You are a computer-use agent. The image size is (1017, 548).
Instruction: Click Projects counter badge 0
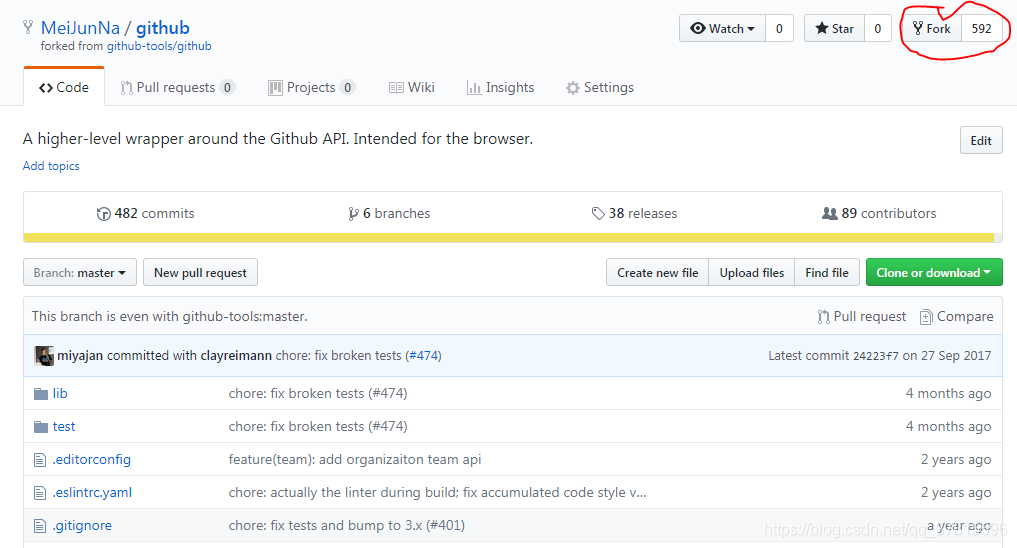tap(348, 88)
